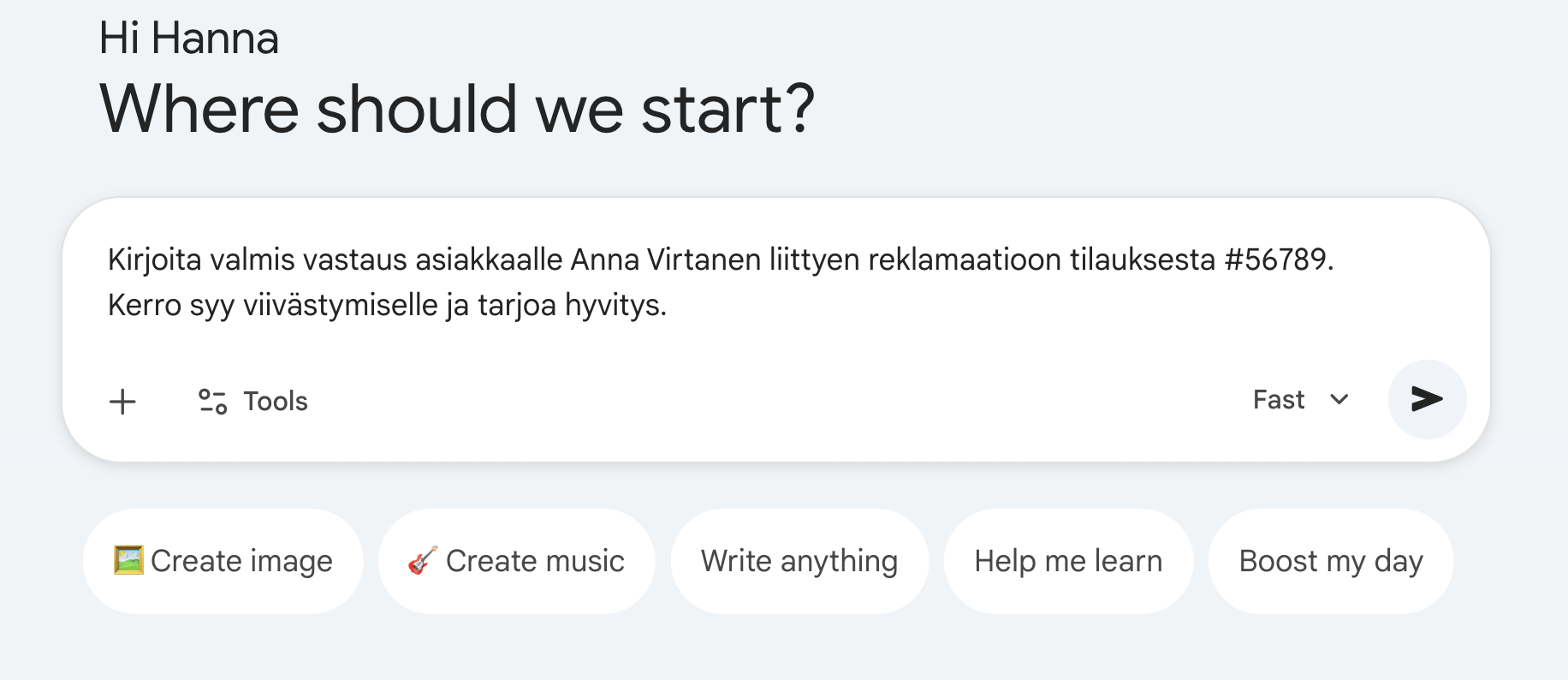
Task: Click the plus icon to add files
Action: point(123,401)
